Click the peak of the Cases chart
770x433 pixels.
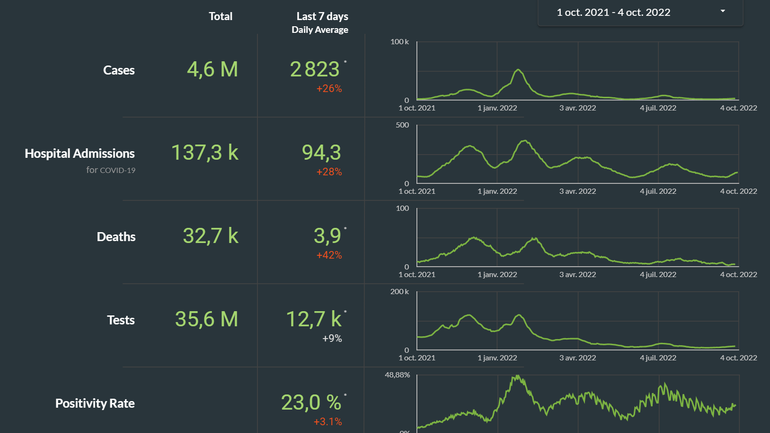(x=518, y=71)
